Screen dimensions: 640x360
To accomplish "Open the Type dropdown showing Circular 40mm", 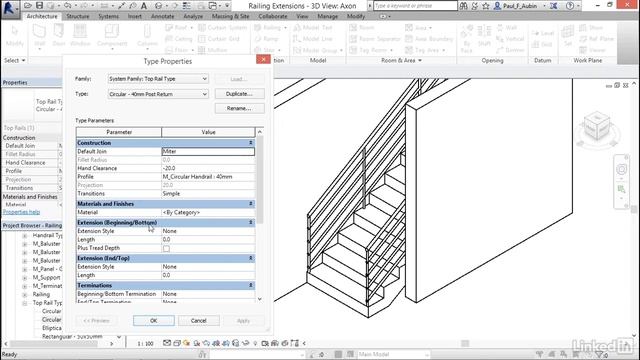I will click(x=158, y=94).
